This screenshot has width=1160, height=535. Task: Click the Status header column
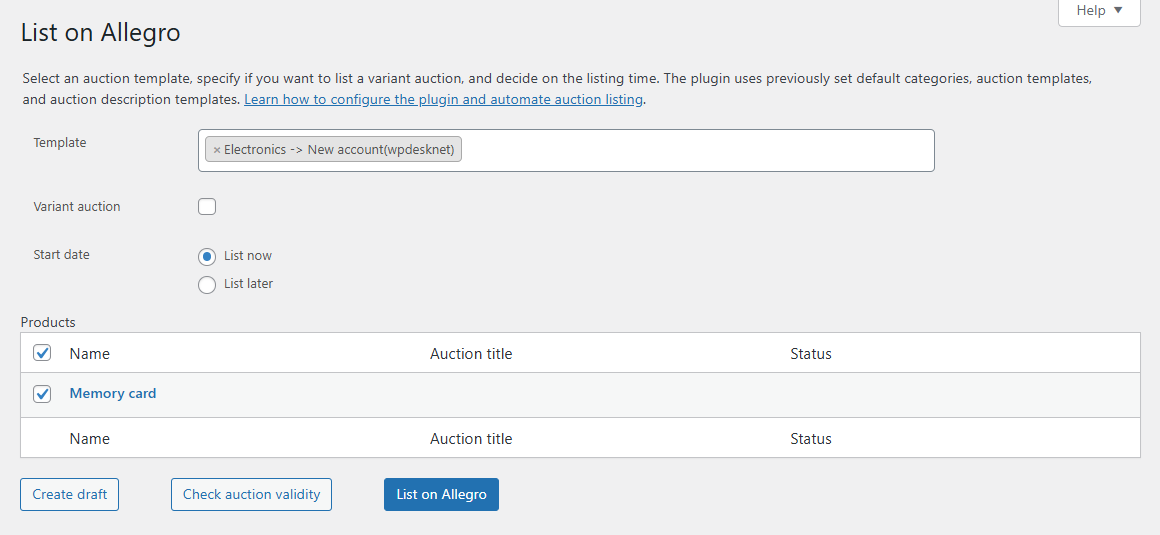point(811,354)
